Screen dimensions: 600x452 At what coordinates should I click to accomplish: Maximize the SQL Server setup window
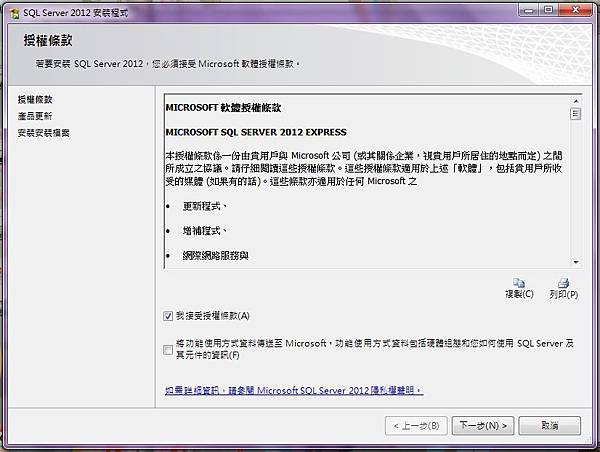548,10
